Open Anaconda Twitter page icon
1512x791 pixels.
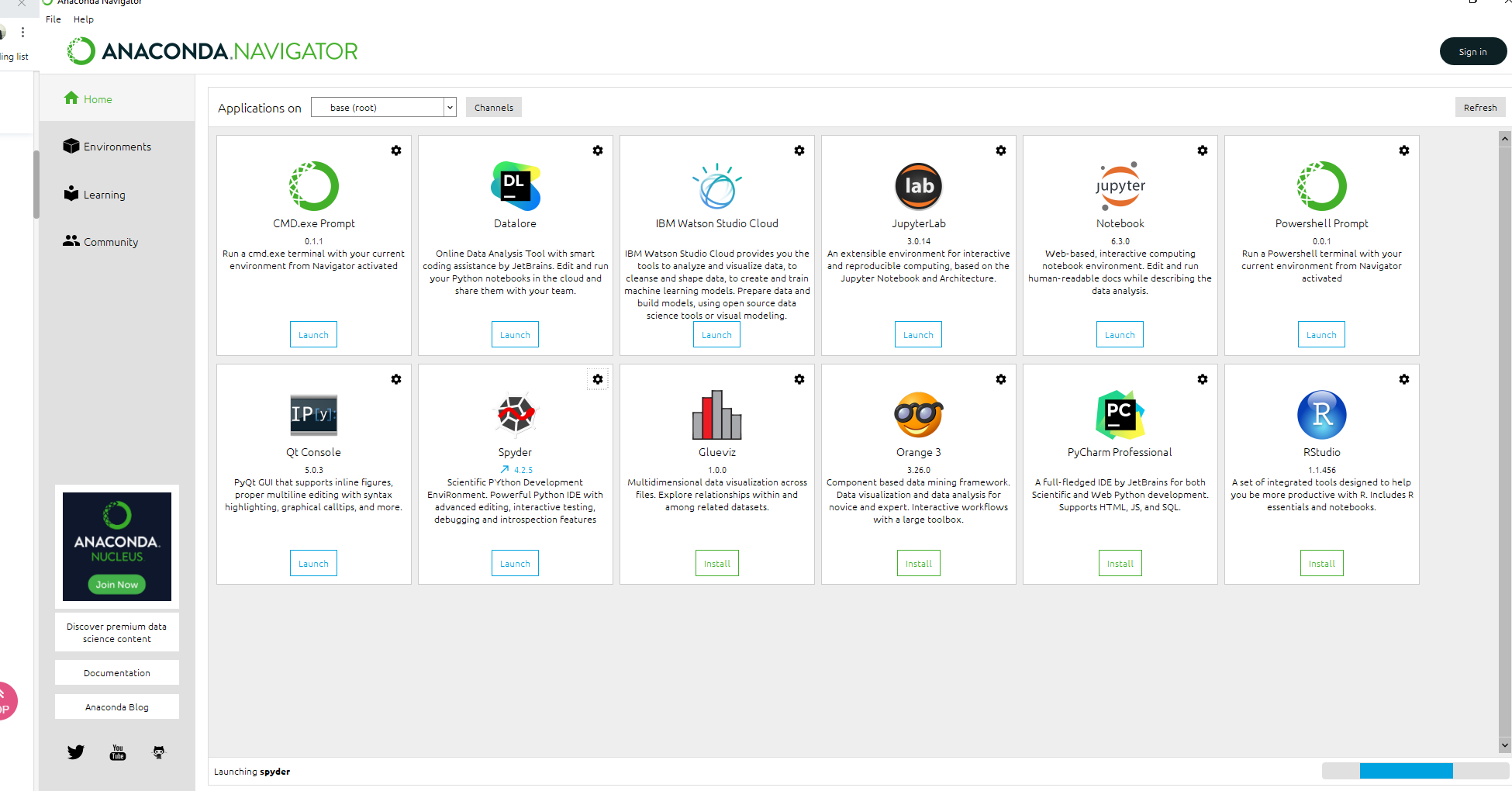75,752
